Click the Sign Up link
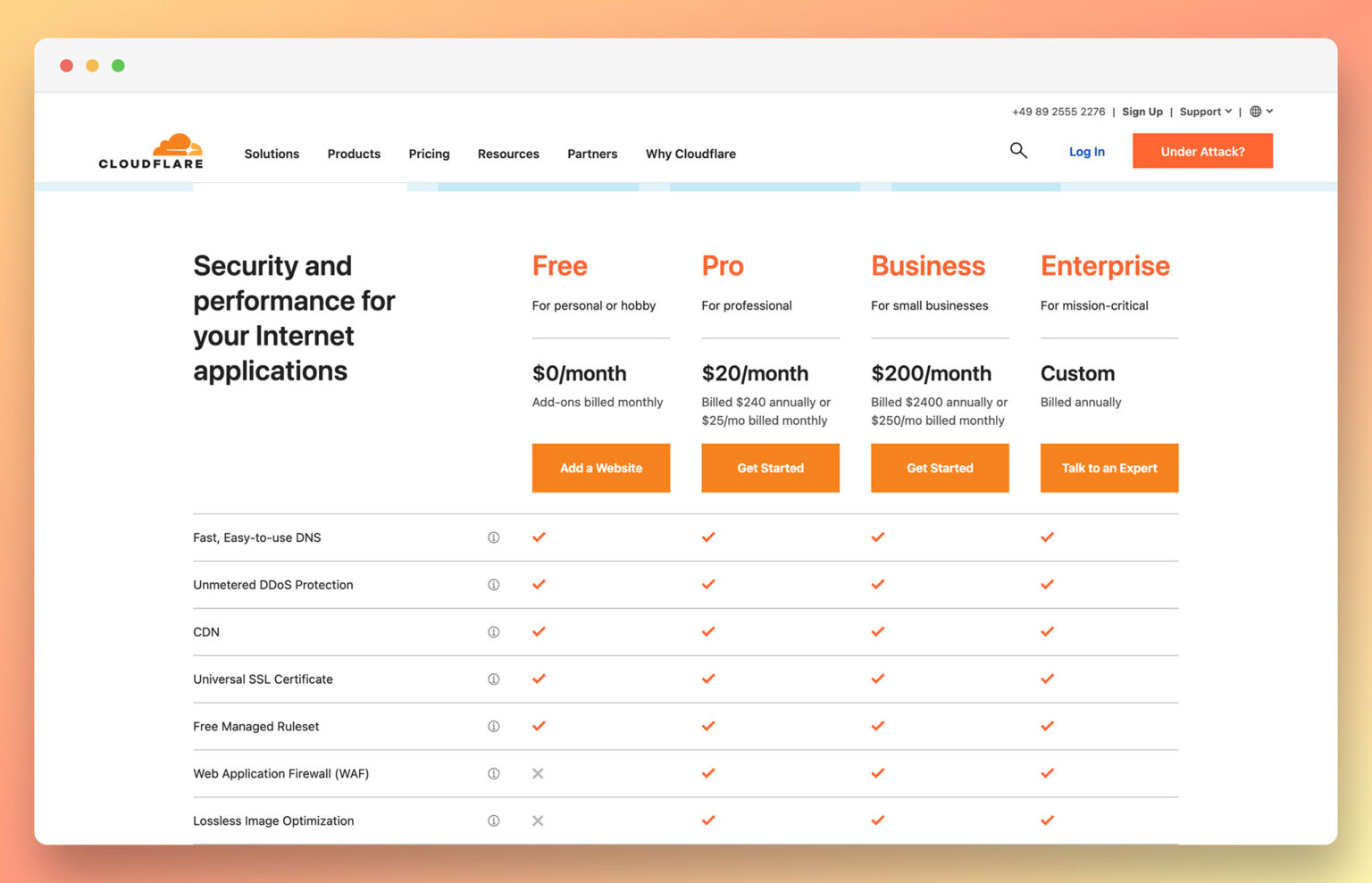The width and height of the screenshot is (1372, 883). 1142,112
